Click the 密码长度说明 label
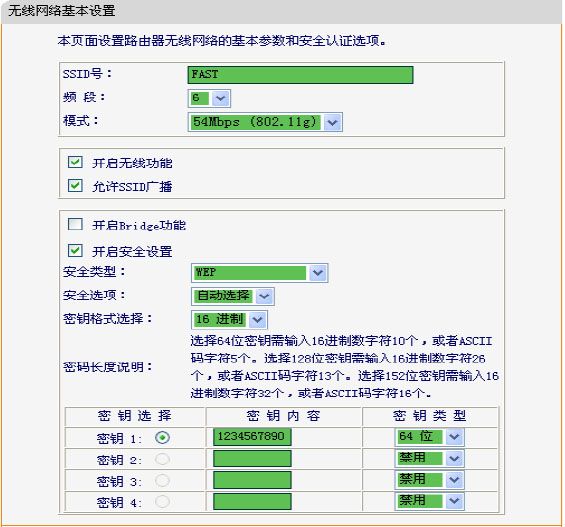The image size is (565, 527). [x=108, y=367]
